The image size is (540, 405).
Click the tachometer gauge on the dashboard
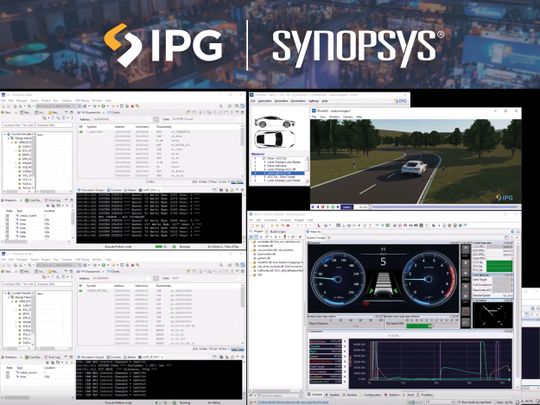428,279
